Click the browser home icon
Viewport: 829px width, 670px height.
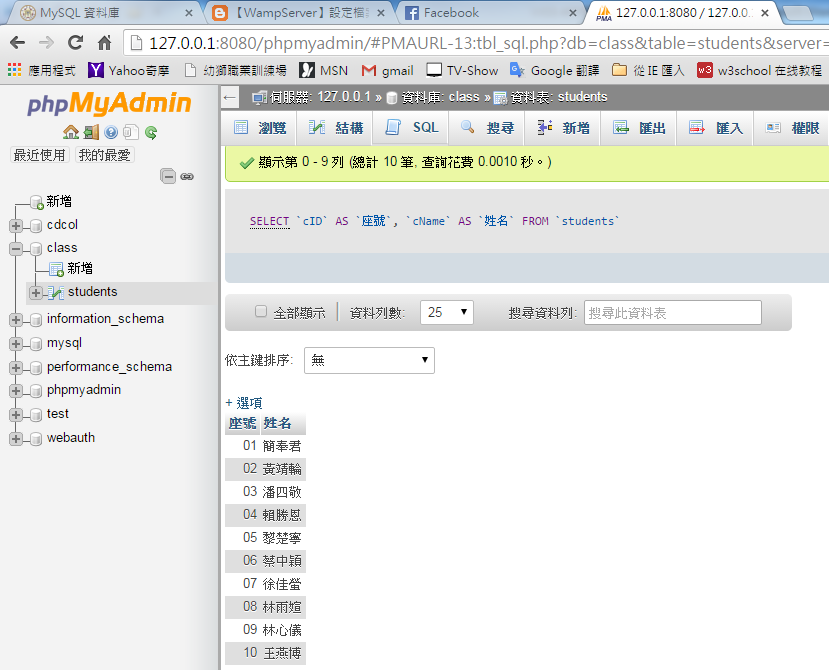[x=105, y=42]
